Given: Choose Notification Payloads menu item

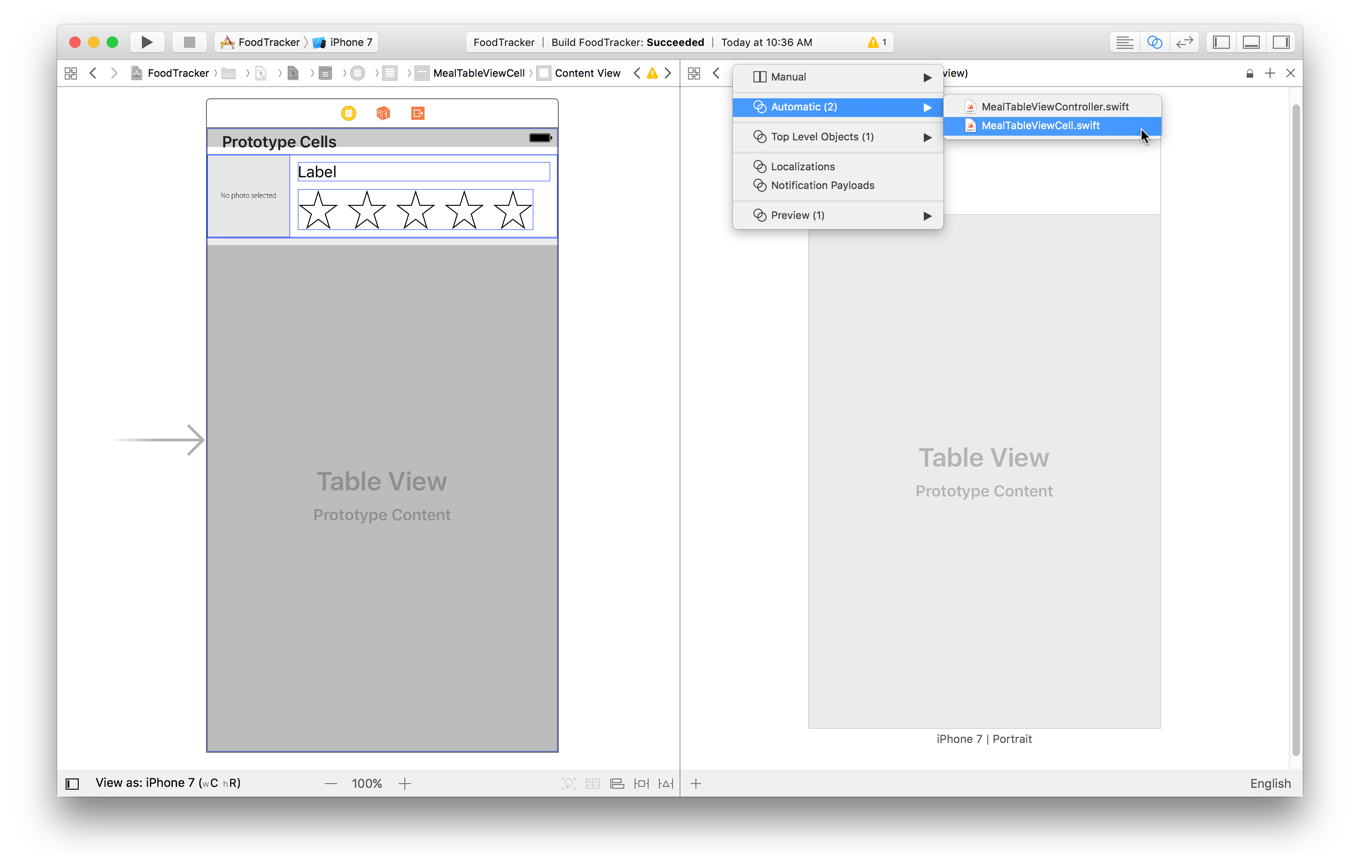Looking at the screenshot, I should (838, 185).
